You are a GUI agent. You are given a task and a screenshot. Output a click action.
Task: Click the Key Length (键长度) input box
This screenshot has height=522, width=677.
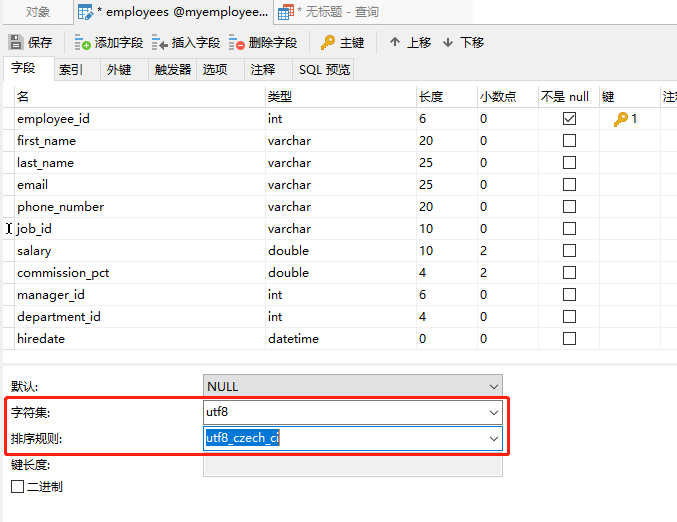[353, 464]
